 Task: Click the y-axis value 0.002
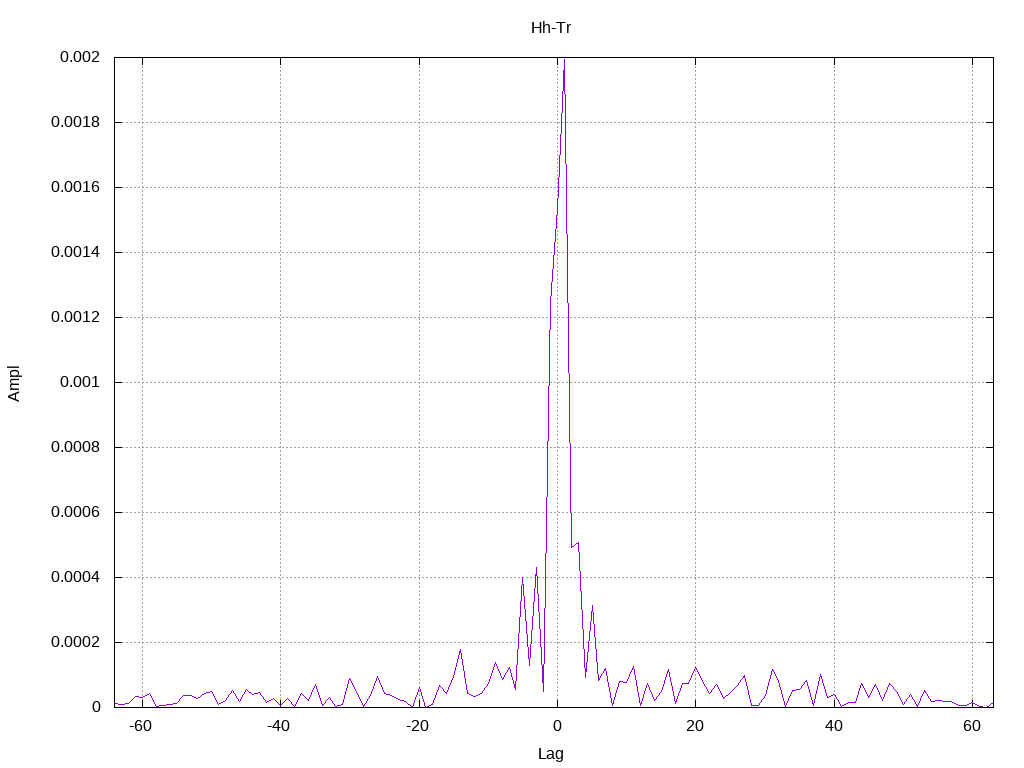(x=80, y=57)
